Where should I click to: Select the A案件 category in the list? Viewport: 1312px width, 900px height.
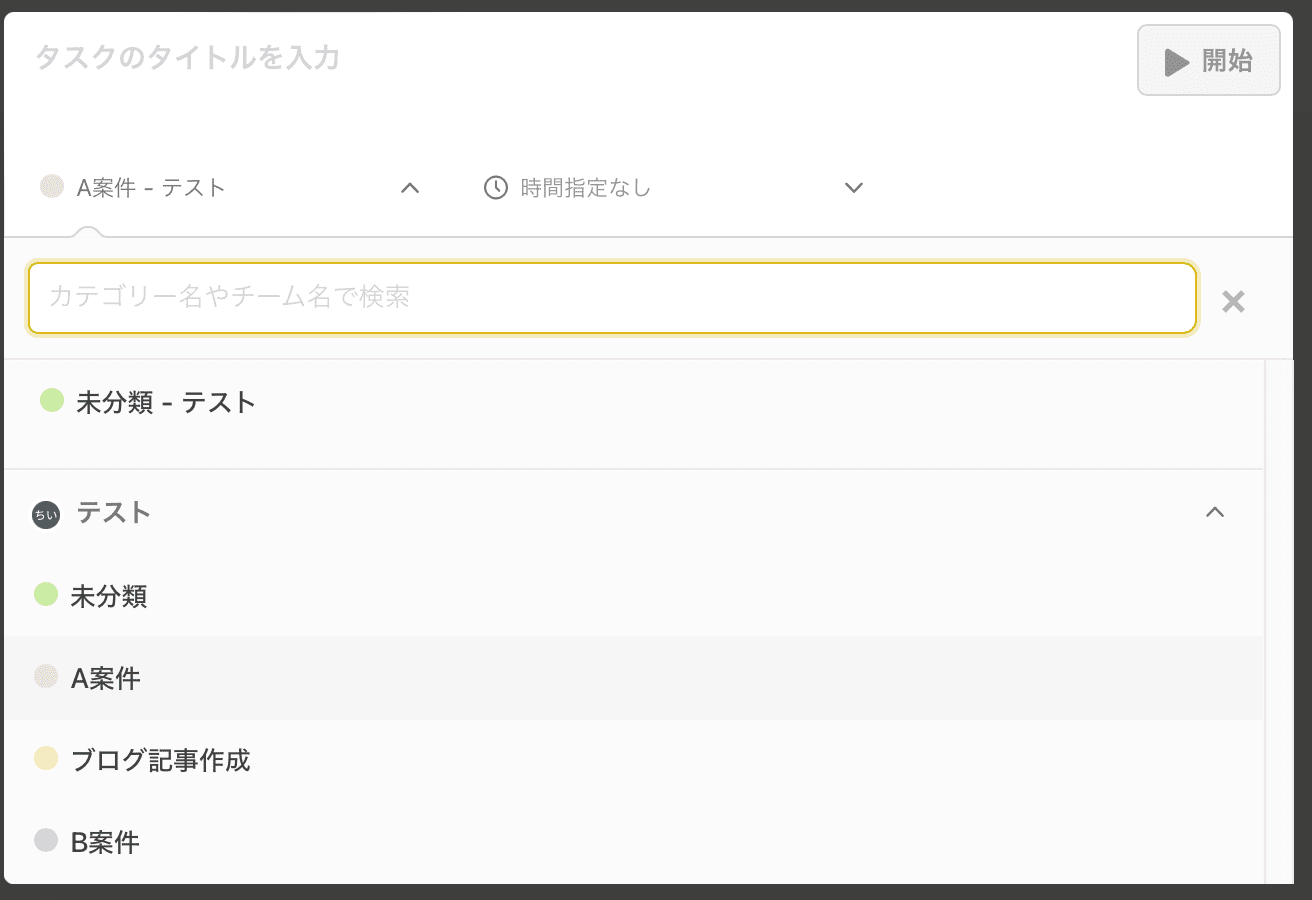106,679
